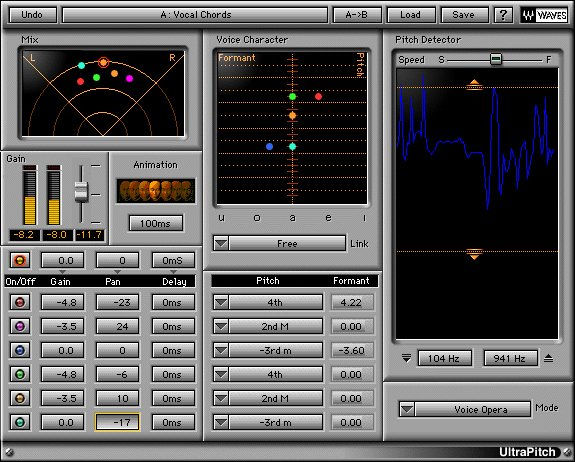Click the Animation faces thumbnail

[x=156, y=191]
